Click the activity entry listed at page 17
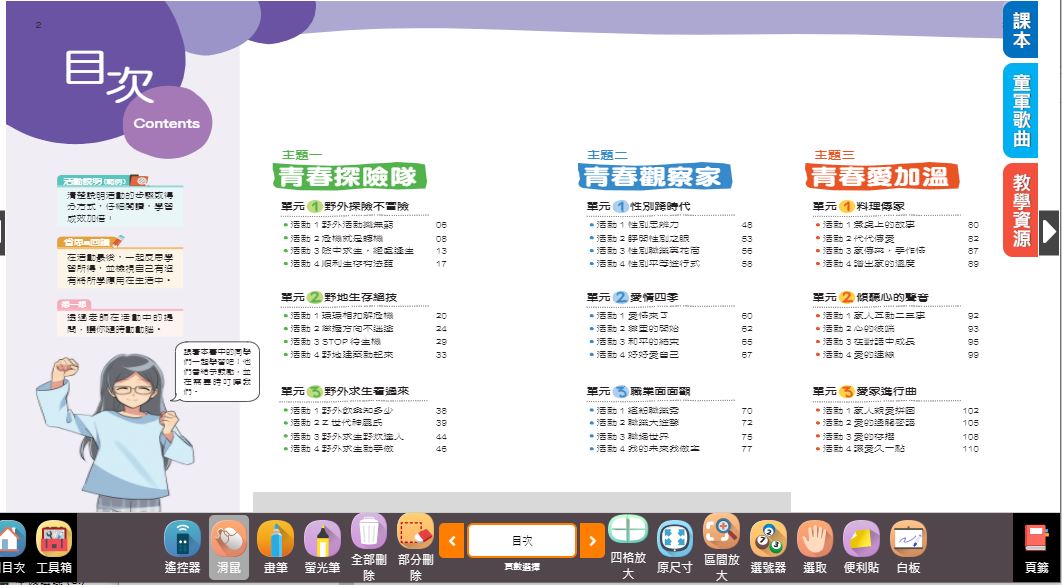The height and width of the screenshot is (585, 1062). click(365, 263)
